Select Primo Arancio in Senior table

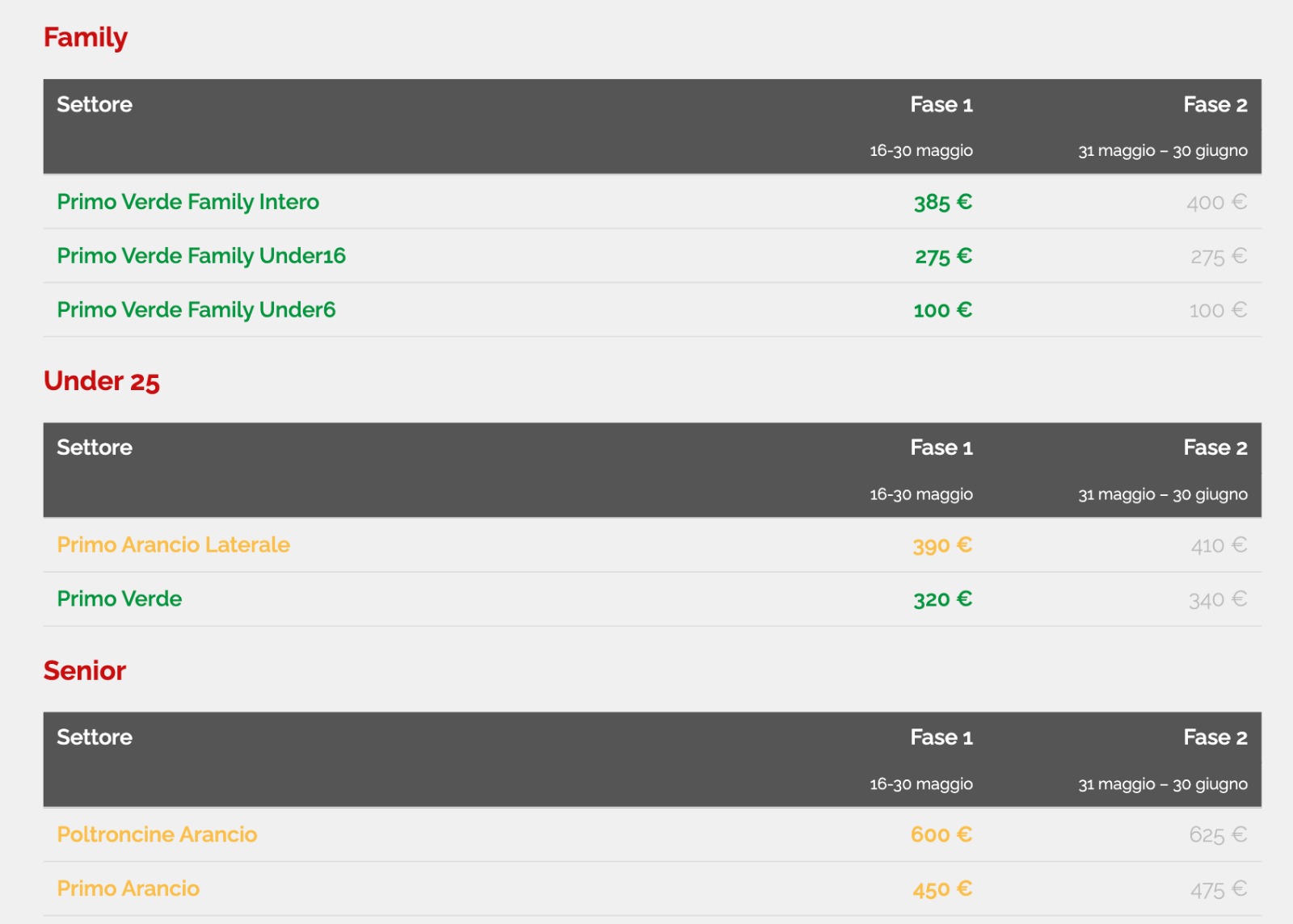click(x=128, y=888)
